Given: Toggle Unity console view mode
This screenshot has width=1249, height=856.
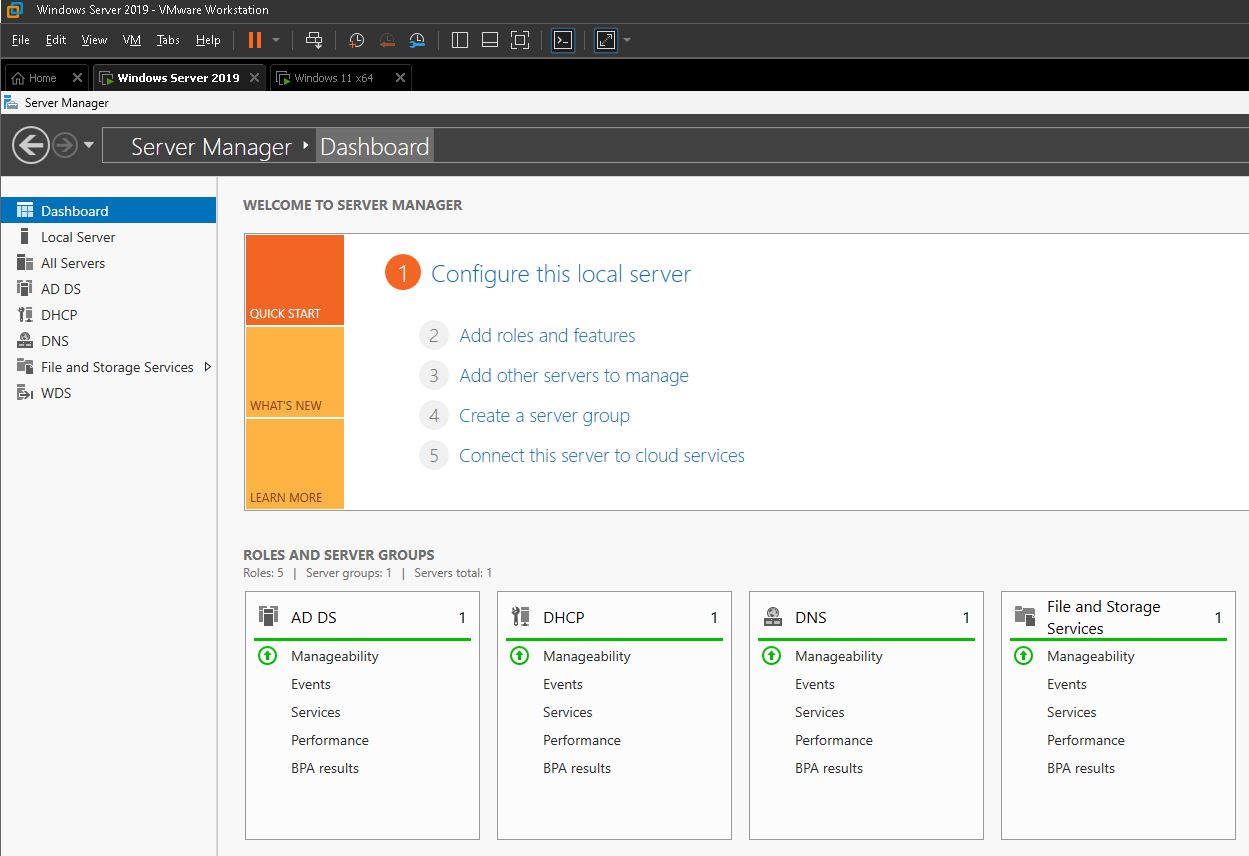Looking at the screenshot, I should [x=562, y=40].
